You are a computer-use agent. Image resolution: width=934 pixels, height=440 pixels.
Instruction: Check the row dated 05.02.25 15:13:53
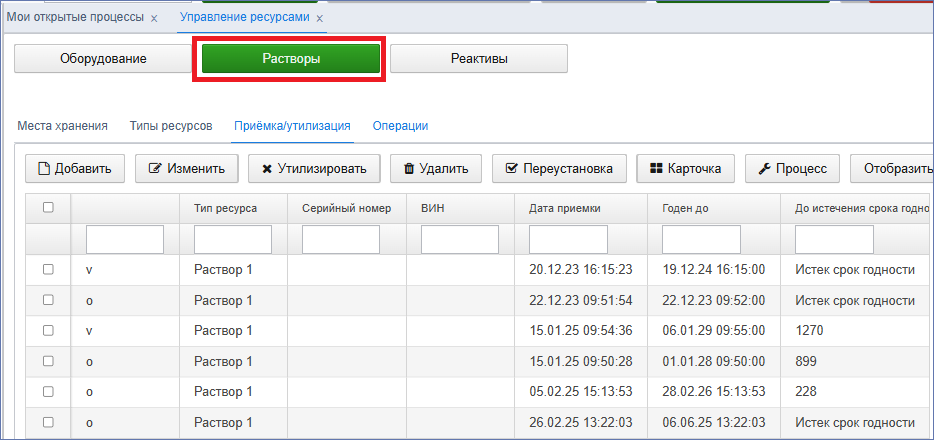click(x=48, y=391)
